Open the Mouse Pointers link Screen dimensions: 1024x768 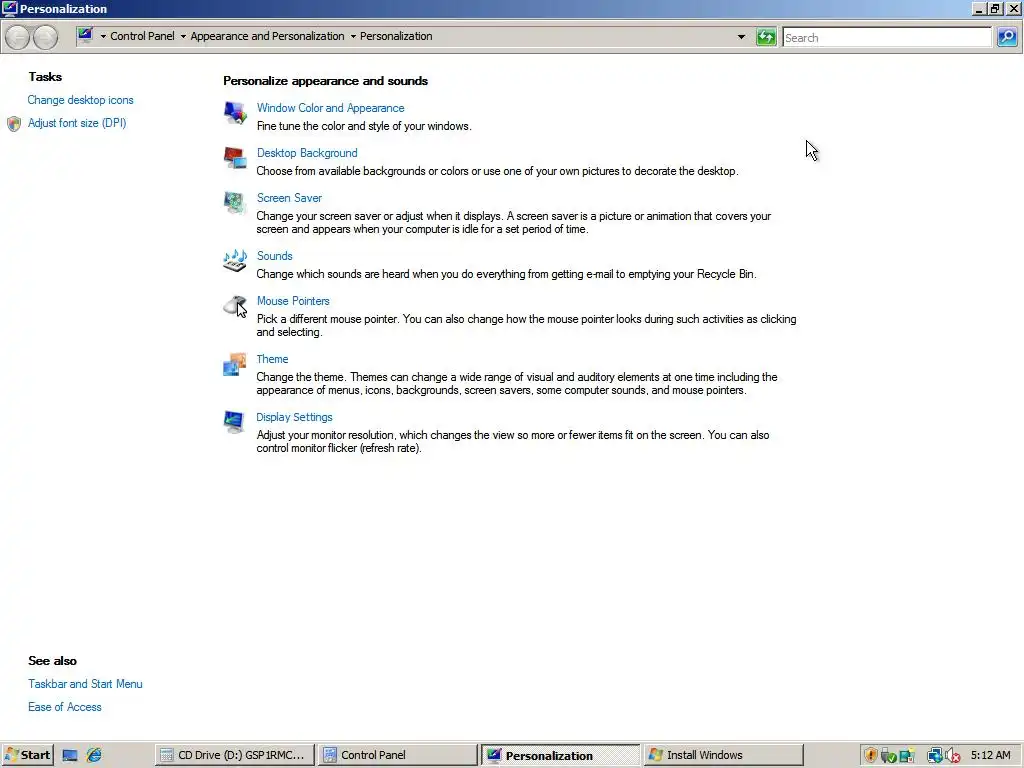[x=293, y=302]
